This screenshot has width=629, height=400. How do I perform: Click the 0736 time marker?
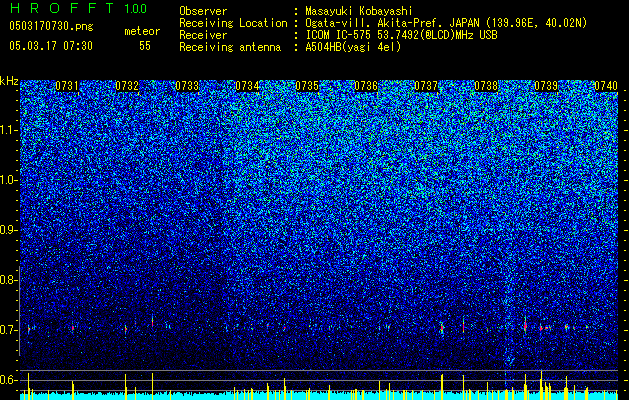point(366,86)
